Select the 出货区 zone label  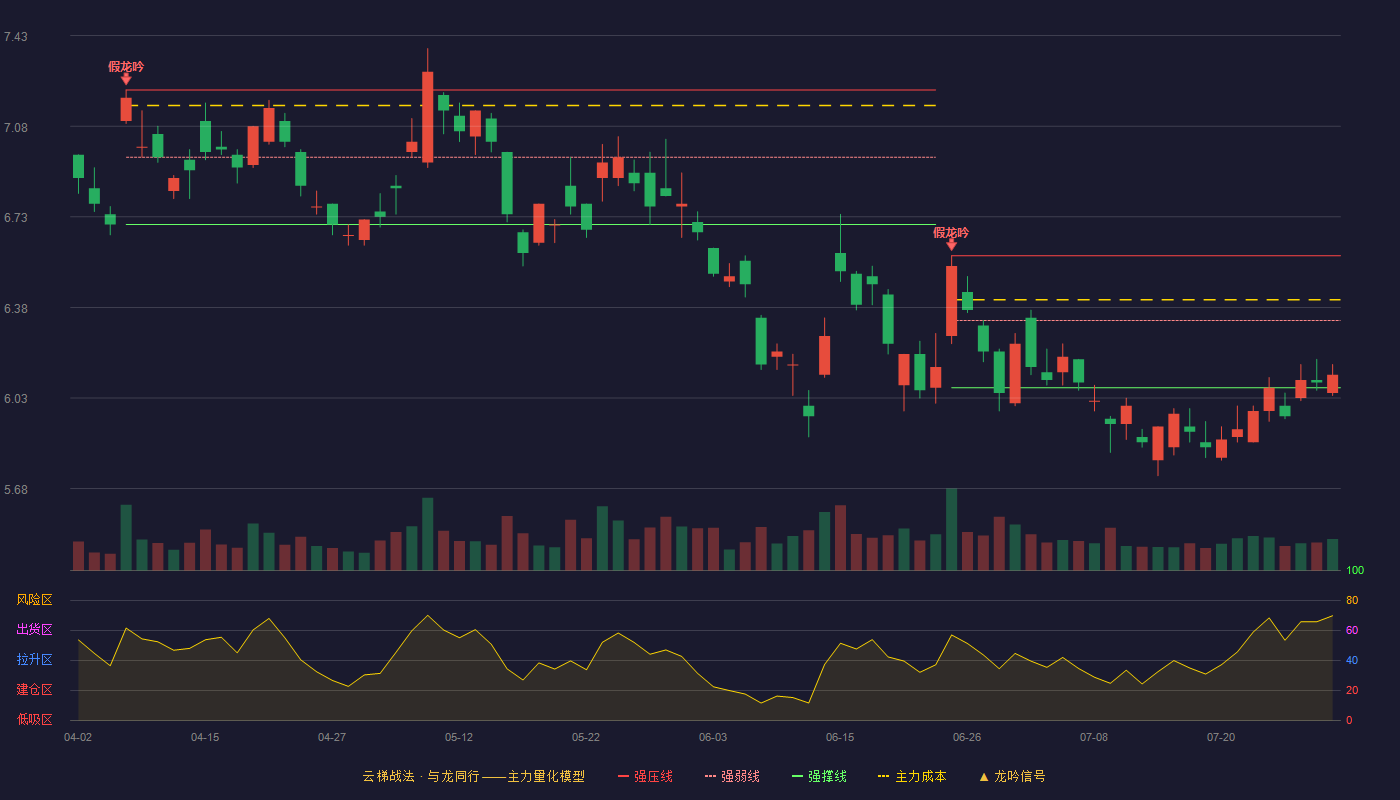click(x=34, y=630)
